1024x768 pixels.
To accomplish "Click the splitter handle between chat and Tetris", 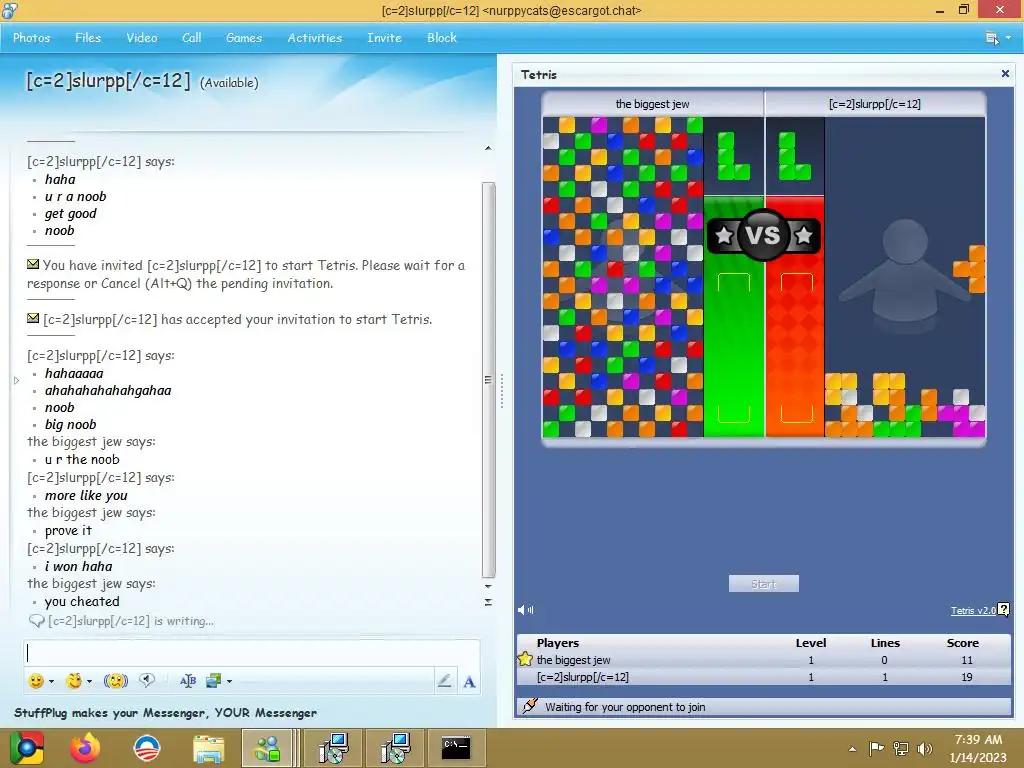I will click(502, 391).
